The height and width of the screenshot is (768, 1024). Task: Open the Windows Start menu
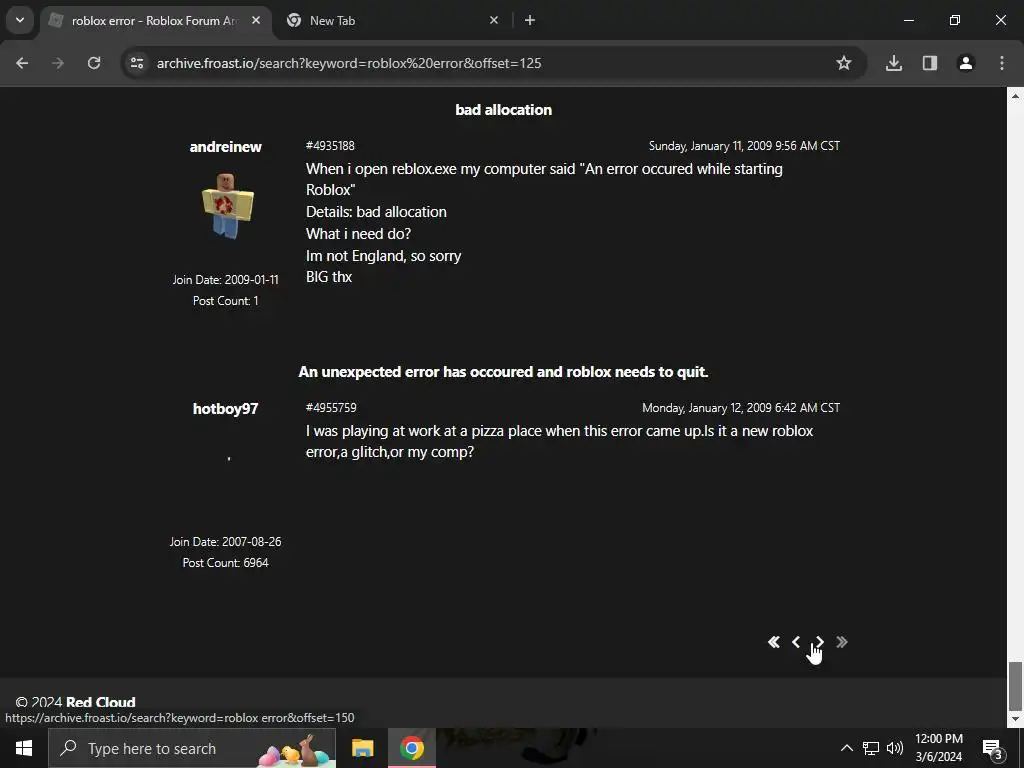pos(24,748)
